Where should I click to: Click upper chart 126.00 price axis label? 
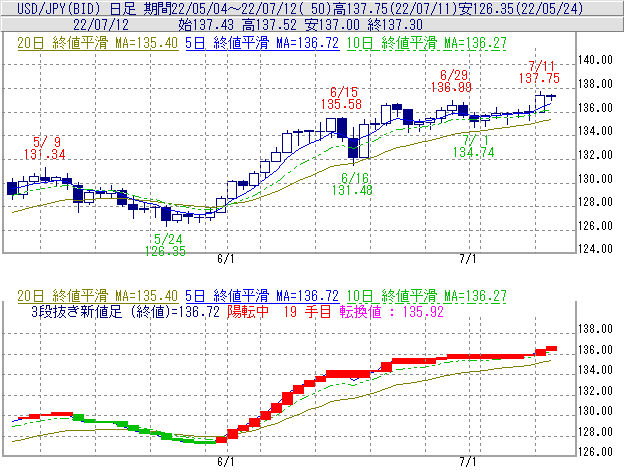click(x=595, y=226)
